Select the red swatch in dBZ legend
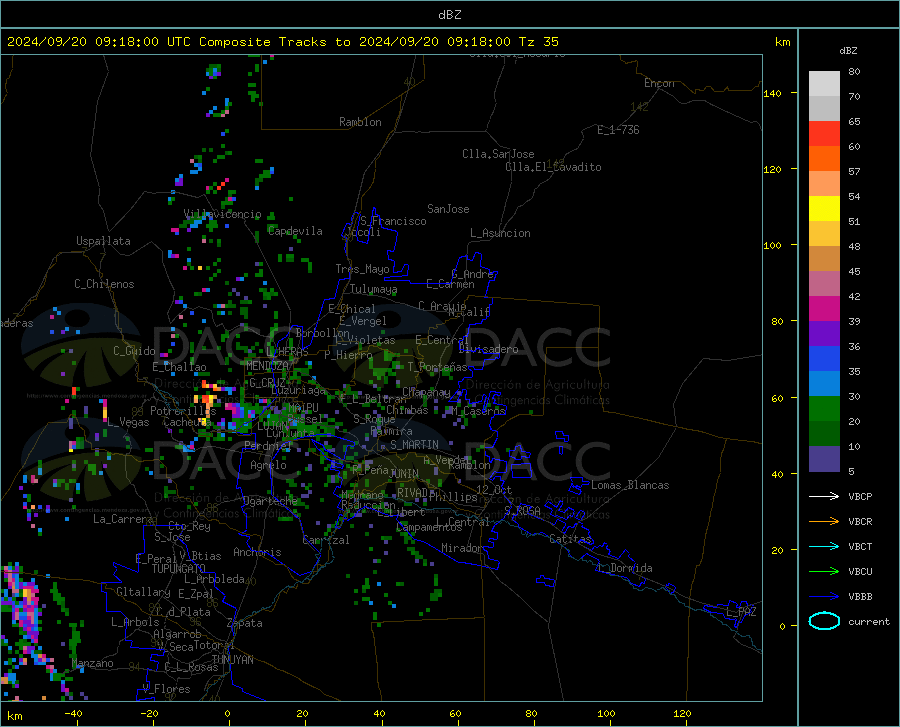 [x=824, y=134]
